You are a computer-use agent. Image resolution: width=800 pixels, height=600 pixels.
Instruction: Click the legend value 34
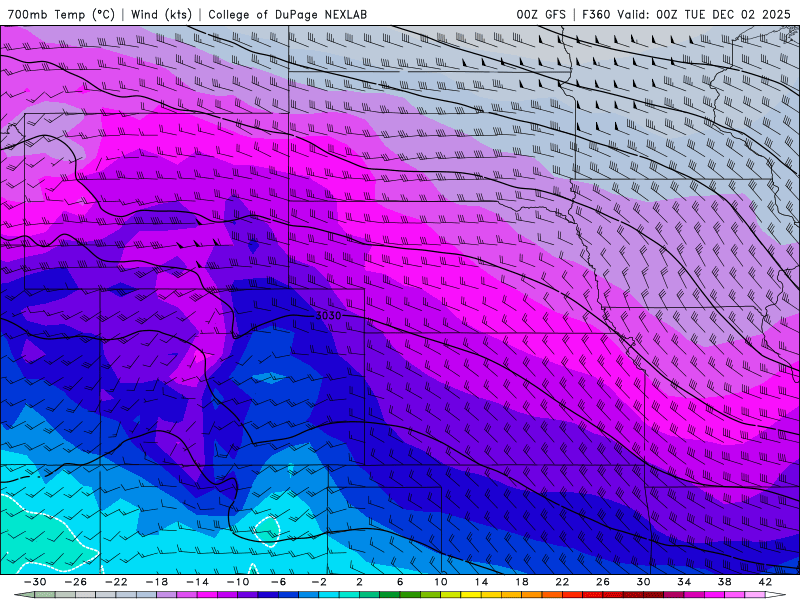click(684, 582)
